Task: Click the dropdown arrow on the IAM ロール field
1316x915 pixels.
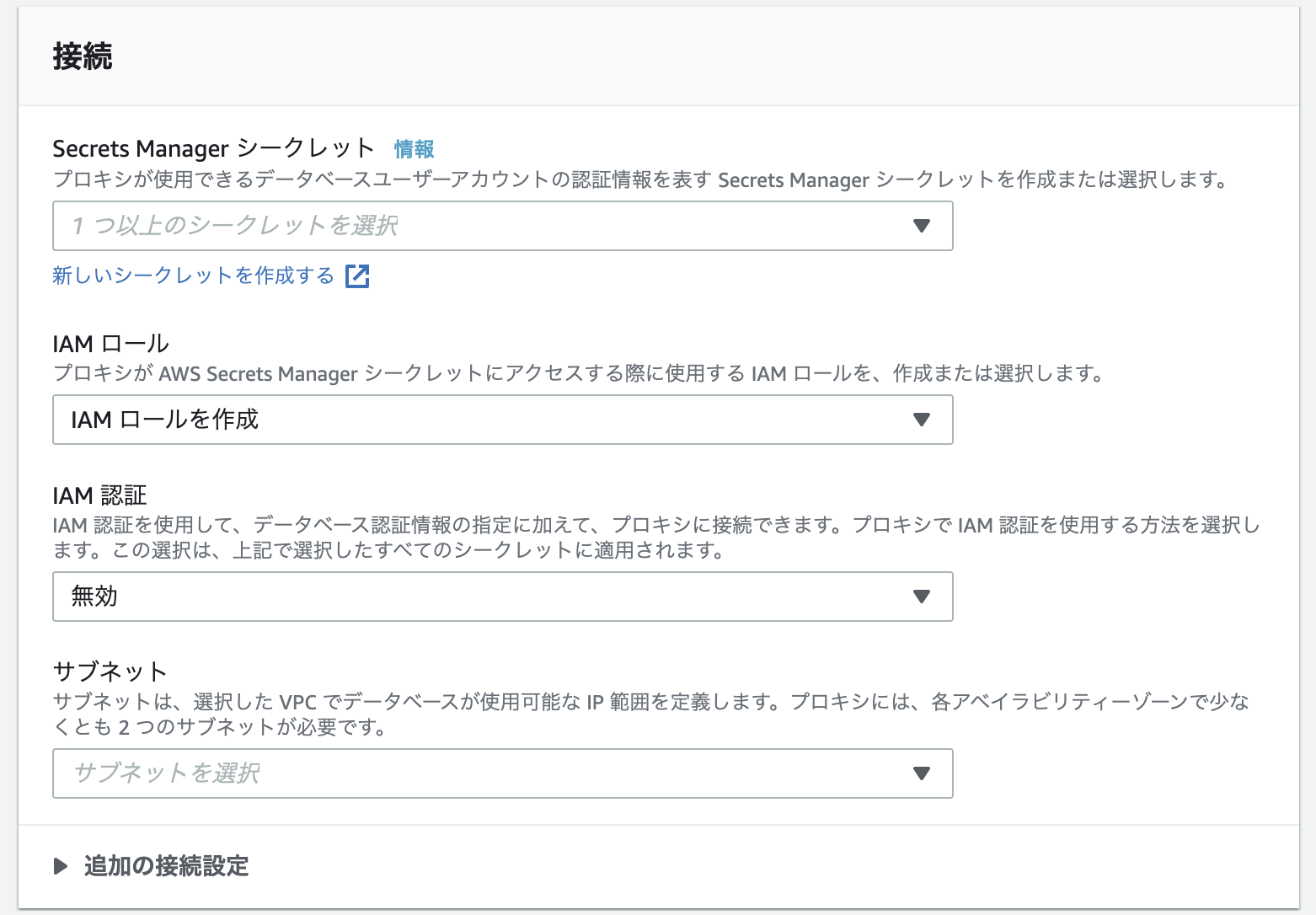Action: click(x=922, y=420)
